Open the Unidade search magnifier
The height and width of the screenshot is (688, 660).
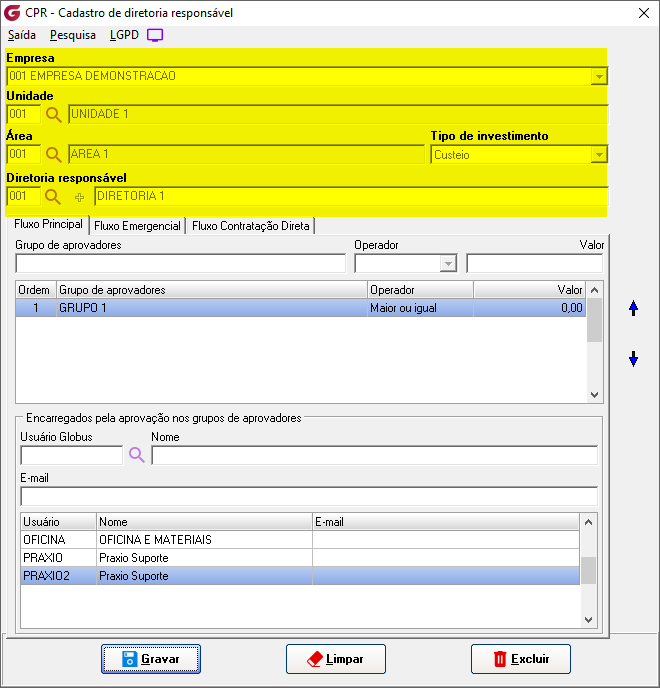tap(54, 115)
